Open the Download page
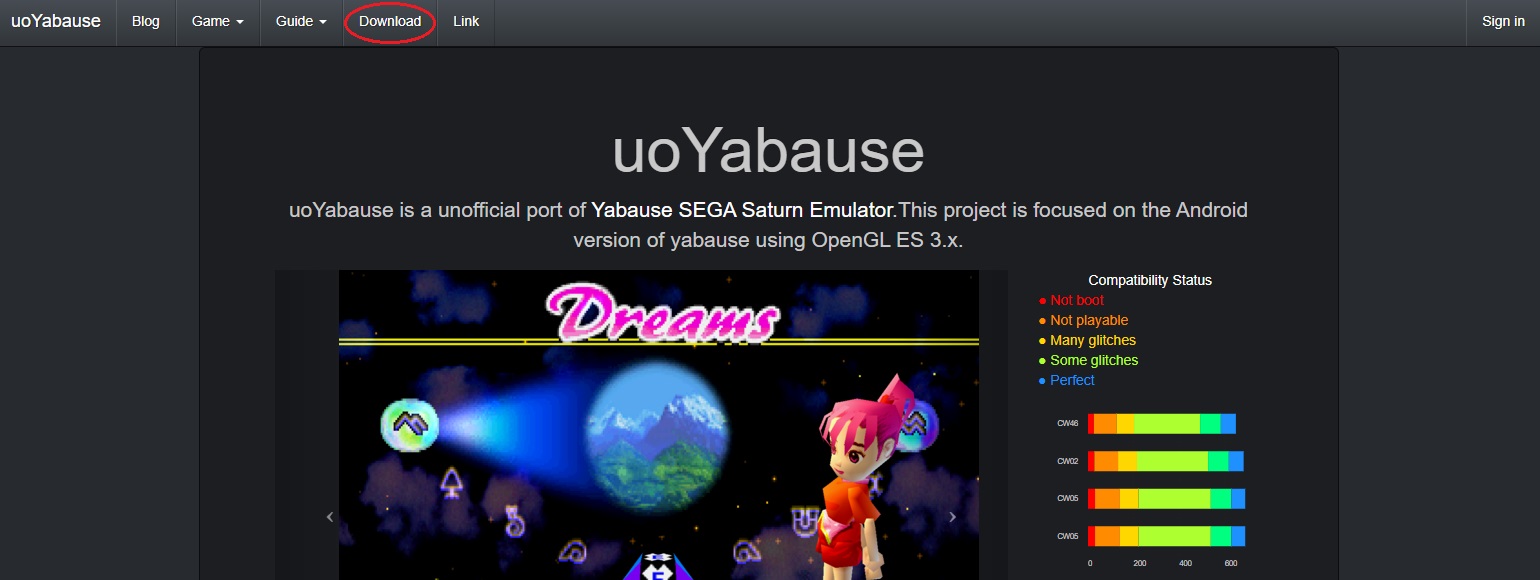The height and width of the screenshot is (580, 1540). [x=390, y=22]
